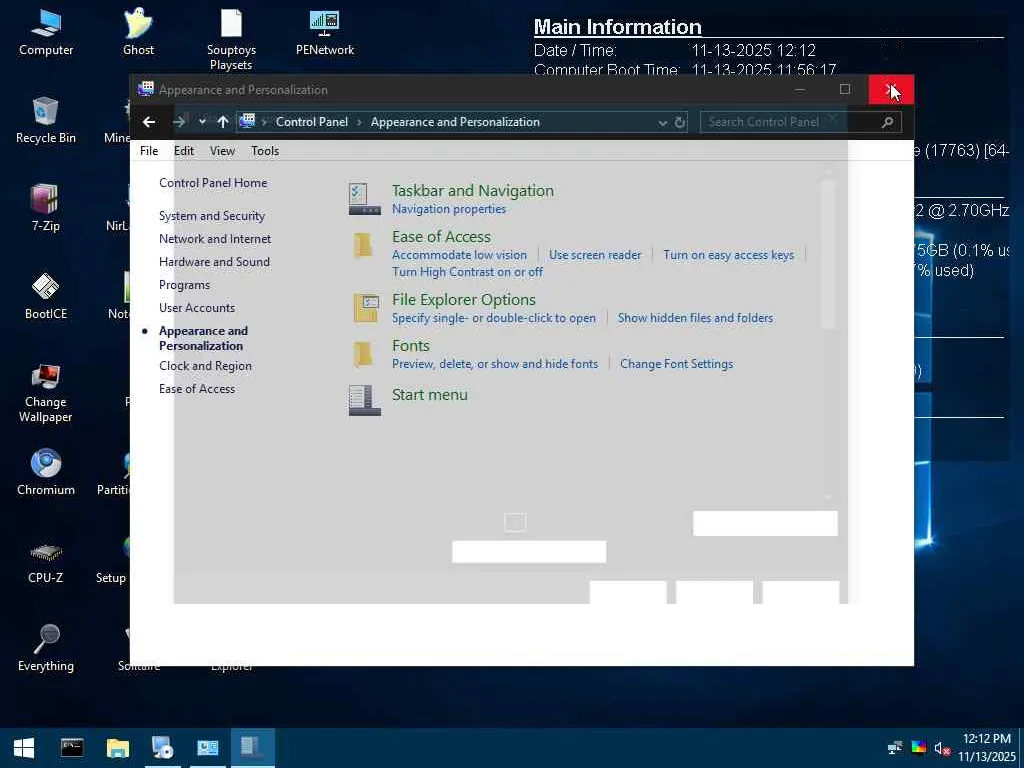Image resolution: width=1024 pixels, height=768 pixels.
Task: Click the Start menu category icon
Action: [x=364, y=400]
